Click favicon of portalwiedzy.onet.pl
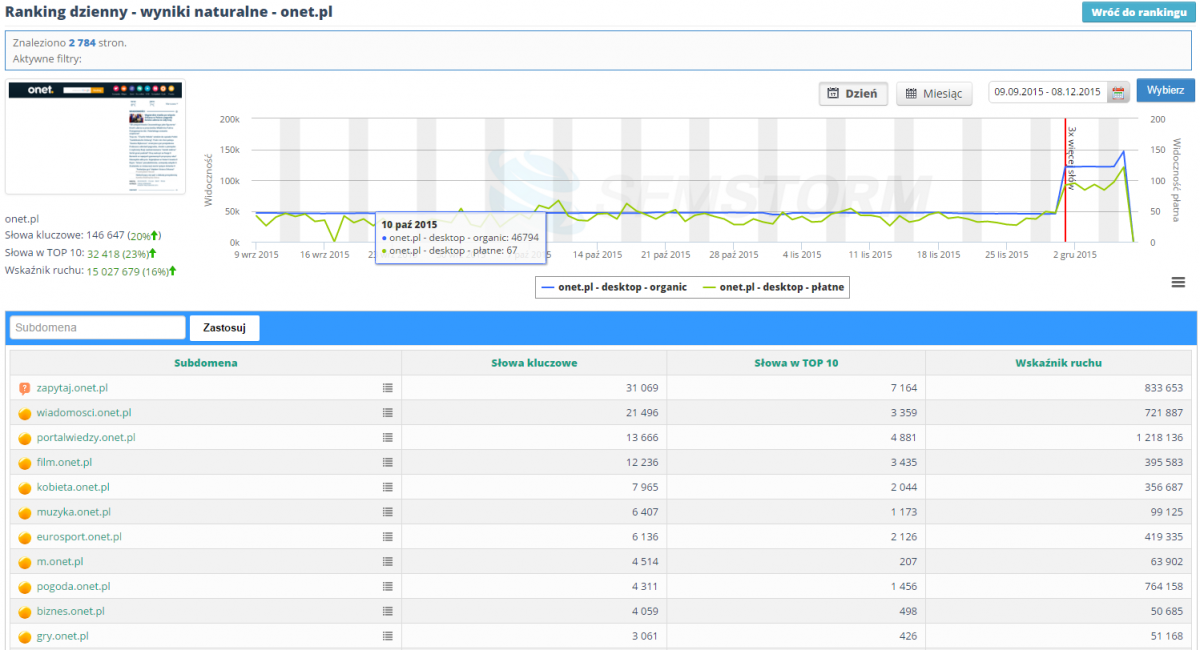Viewport: 1200px width, 650px height. [25, 438]
